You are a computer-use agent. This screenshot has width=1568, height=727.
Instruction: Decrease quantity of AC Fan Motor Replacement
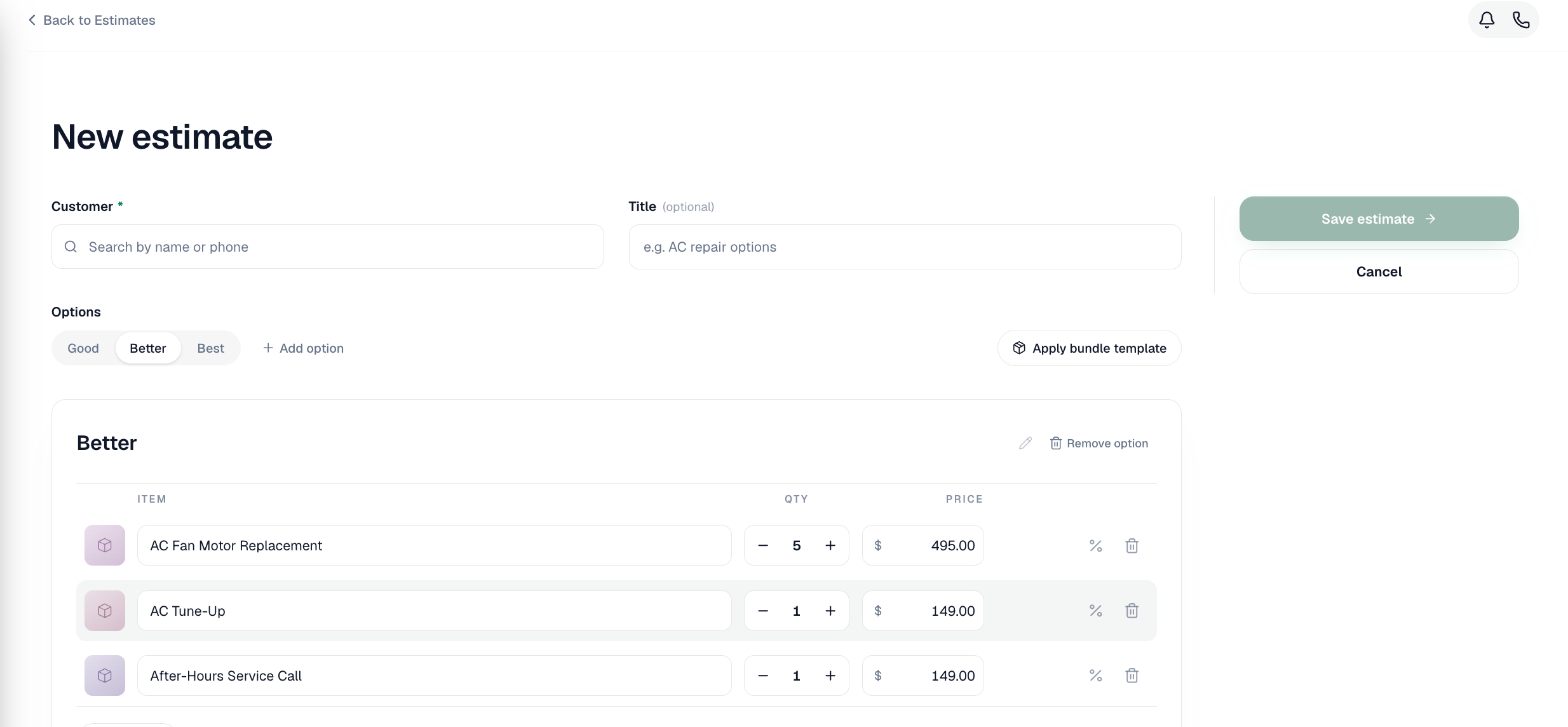point(763,545)
